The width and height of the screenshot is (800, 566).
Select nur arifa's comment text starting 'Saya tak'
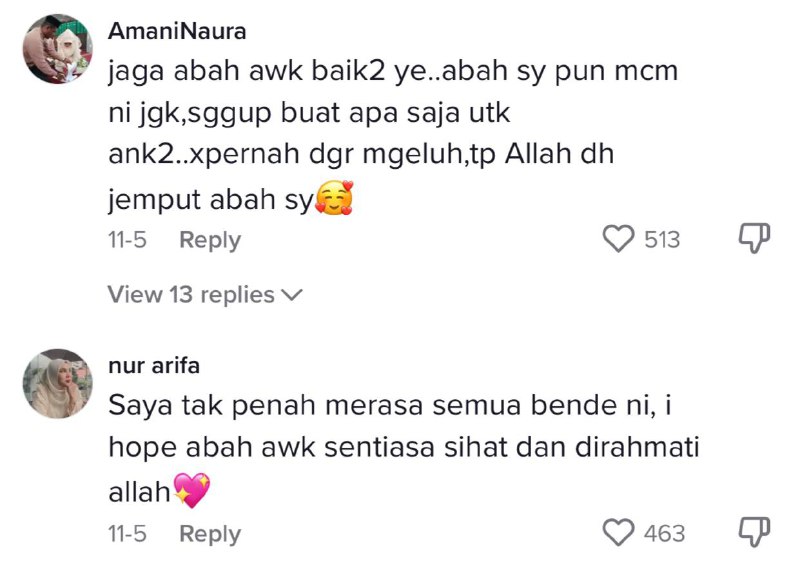coord(404,448)
